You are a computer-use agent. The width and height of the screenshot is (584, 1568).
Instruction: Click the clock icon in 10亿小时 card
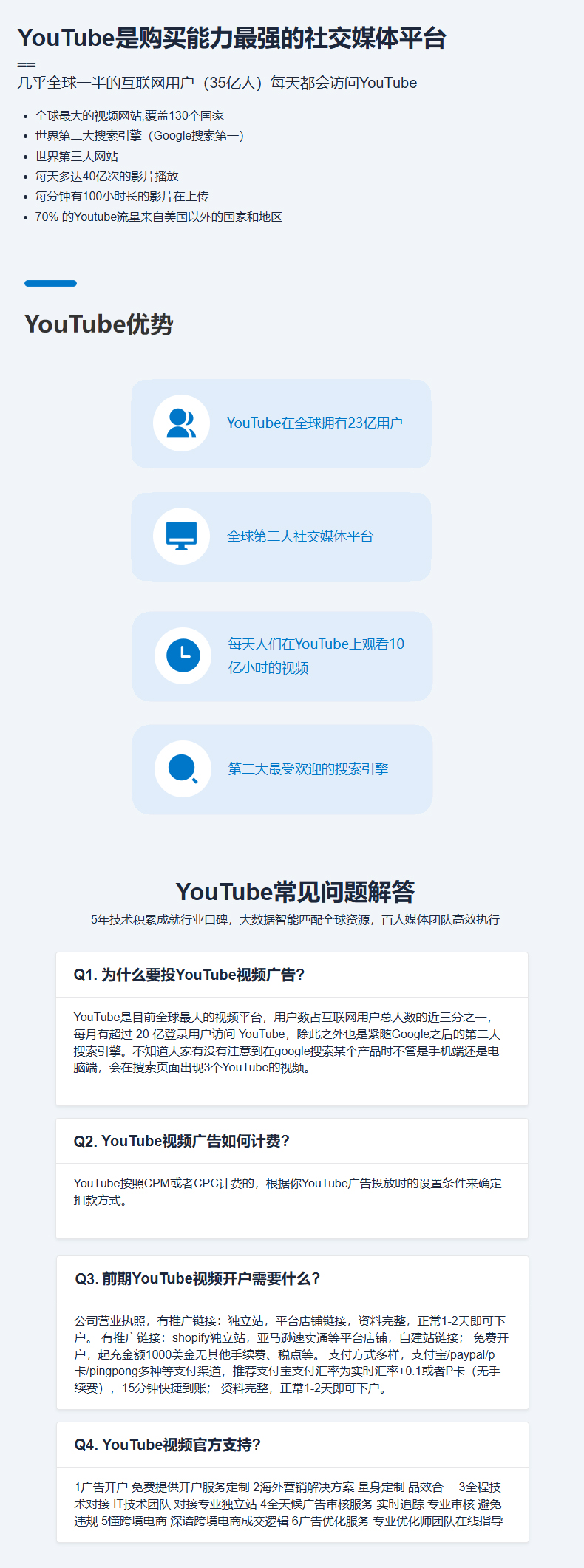(x=183, y=655)
